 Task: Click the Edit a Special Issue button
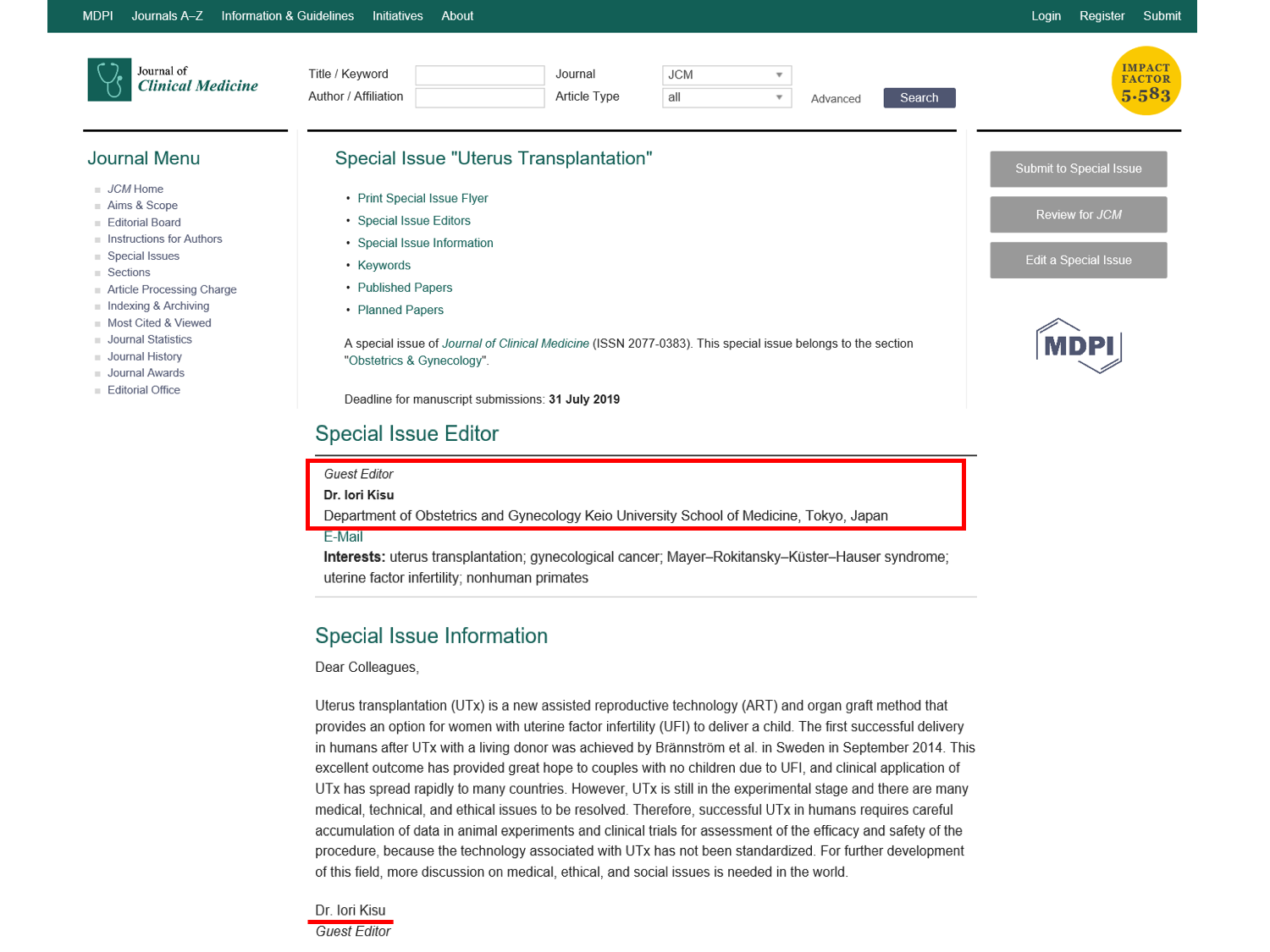(x=1078, y=261)
